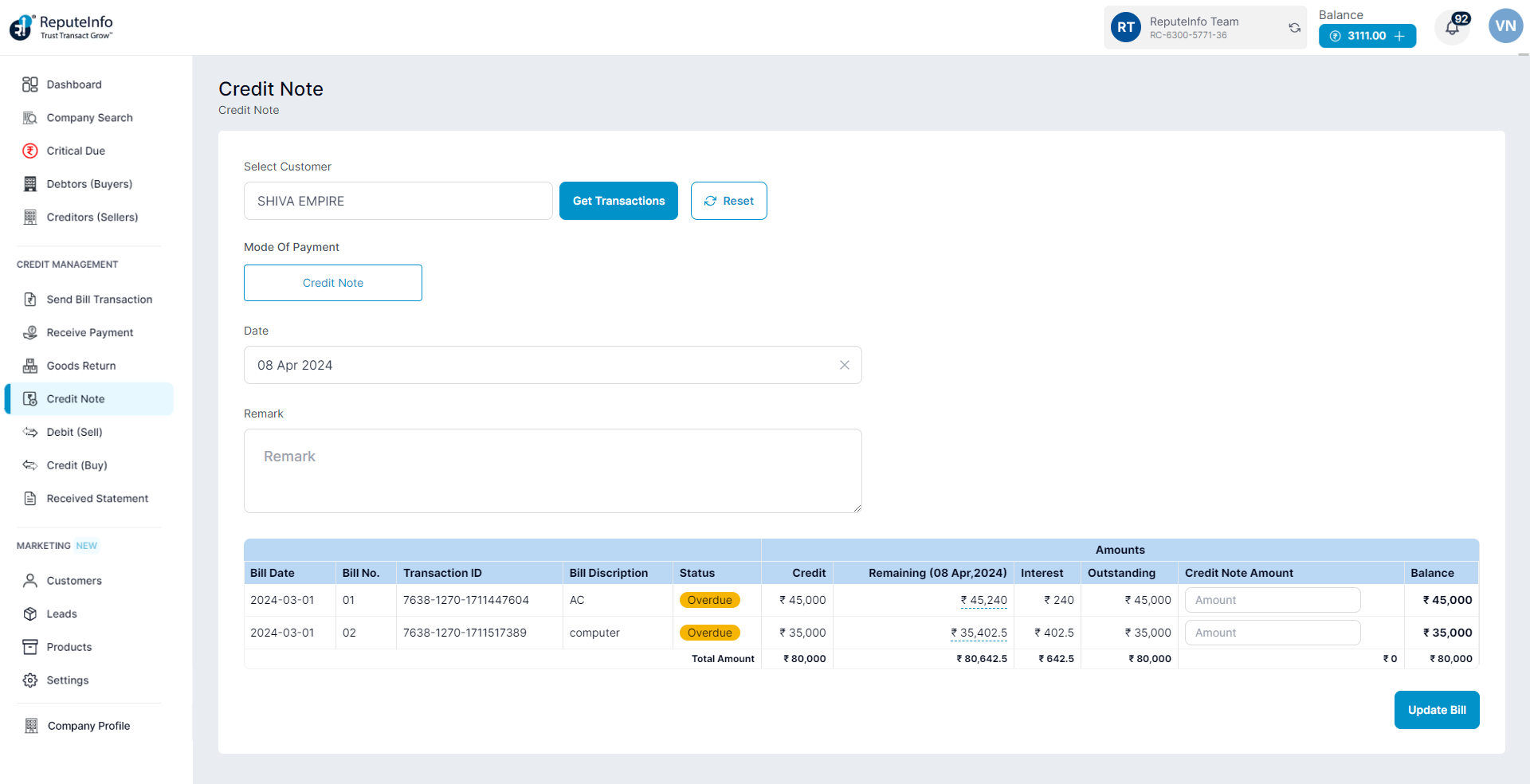The width and height of the screenshot is (1530, 784).
Task: Click the Dashboard icon in sidebar
Action: tap(30, 84)
